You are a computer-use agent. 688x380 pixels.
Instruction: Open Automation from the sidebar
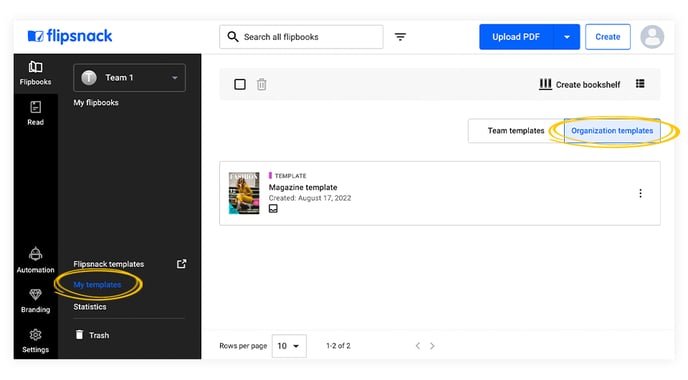pos(36,260)
